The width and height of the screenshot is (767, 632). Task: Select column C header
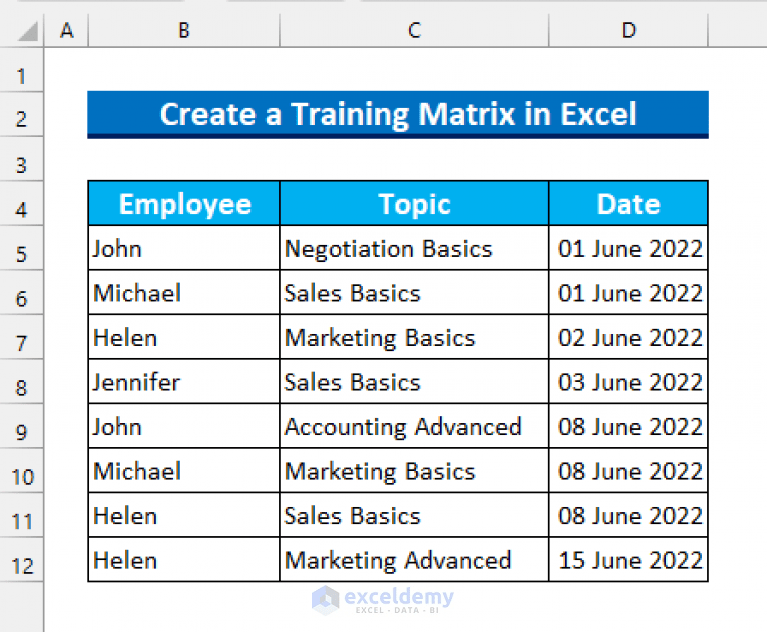click(414, 30)
